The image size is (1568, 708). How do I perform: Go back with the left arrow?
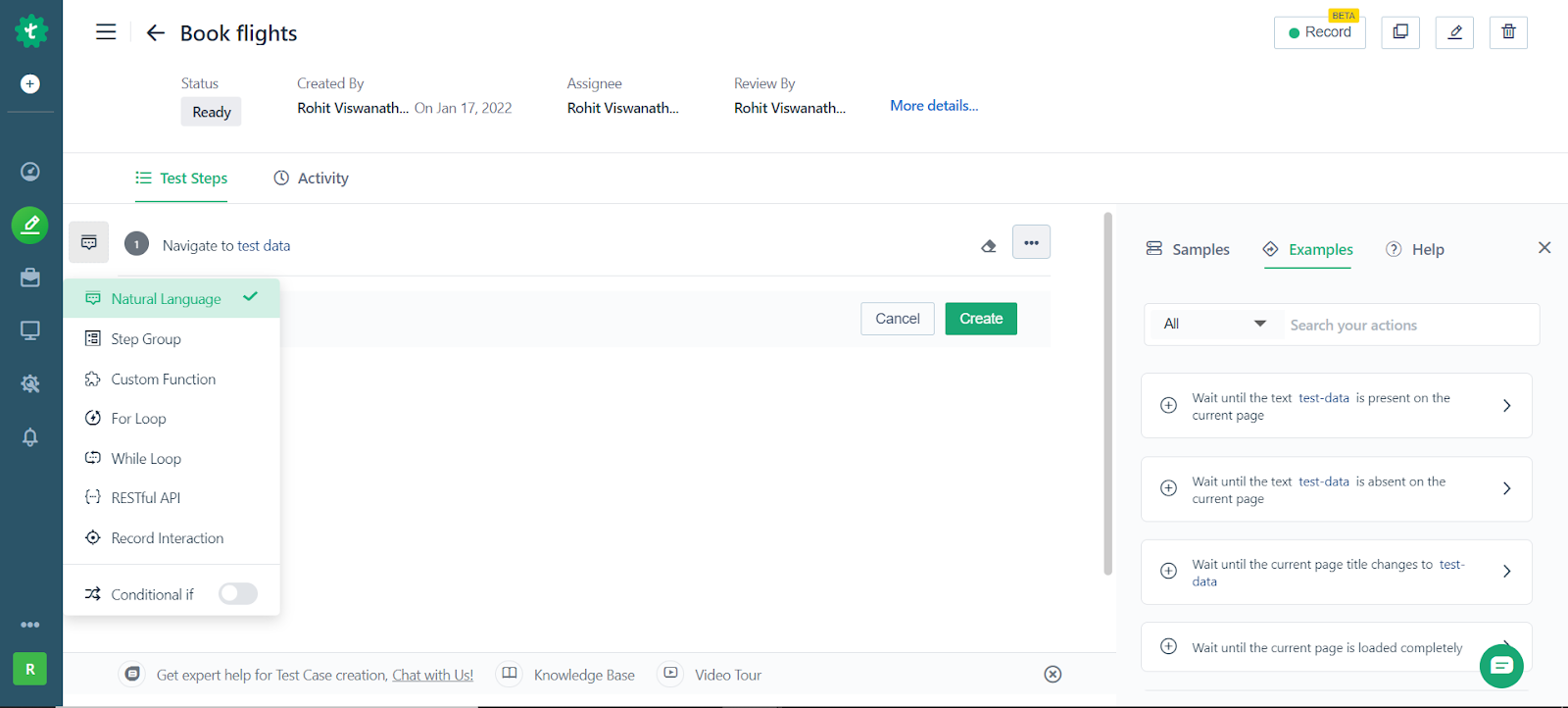click(155, 33)
